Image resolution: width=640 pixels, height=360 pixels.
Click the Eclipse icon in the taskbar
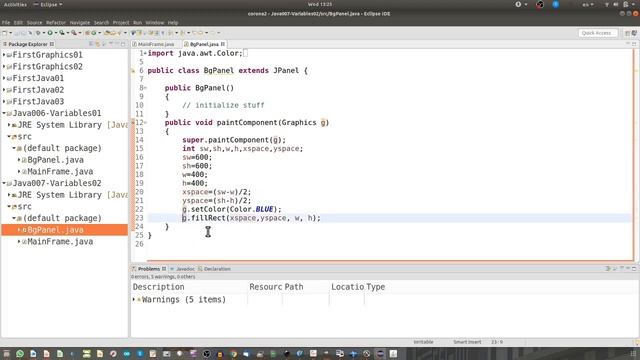[380, 354]
